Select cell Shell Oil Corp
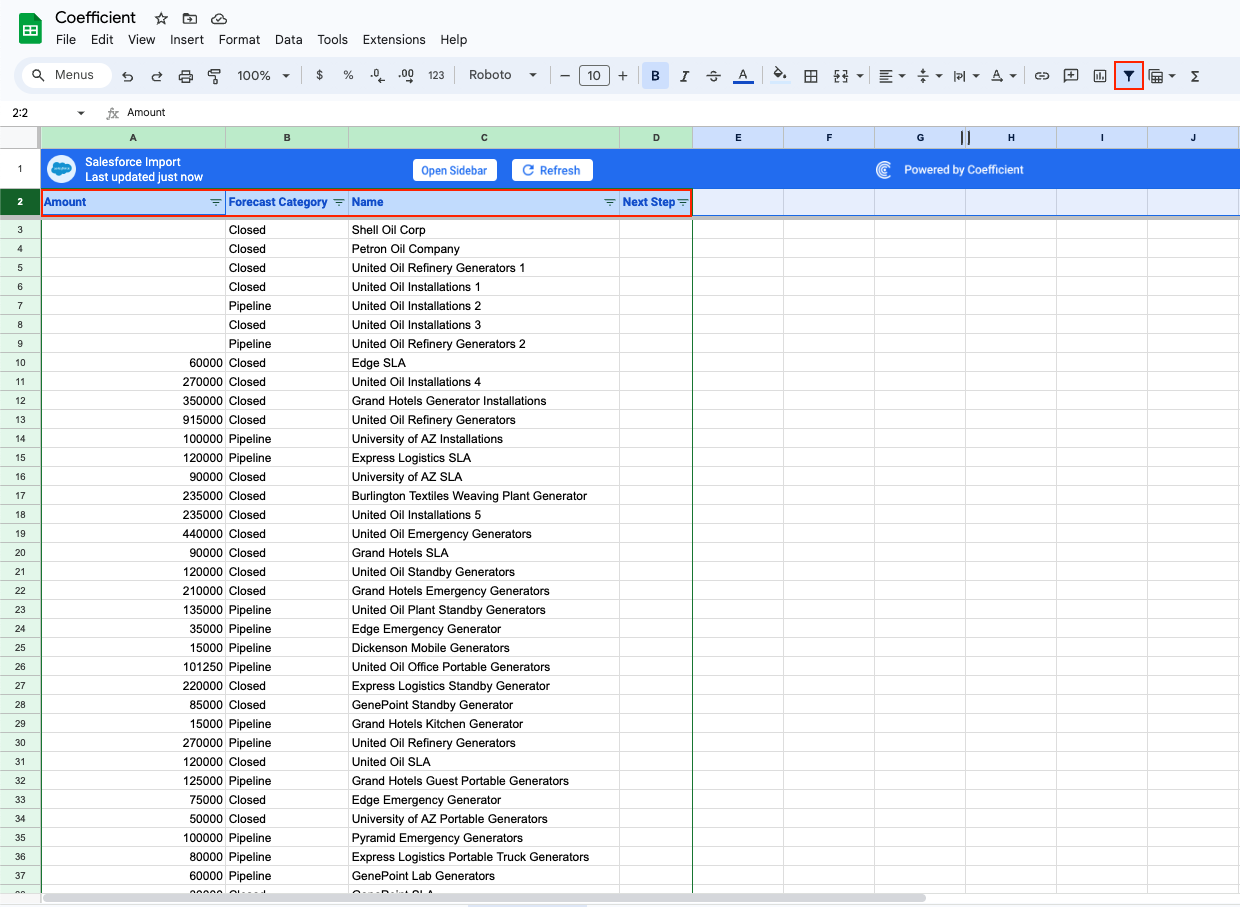This screenshot has width=1240, height=907. click(484, 230)
